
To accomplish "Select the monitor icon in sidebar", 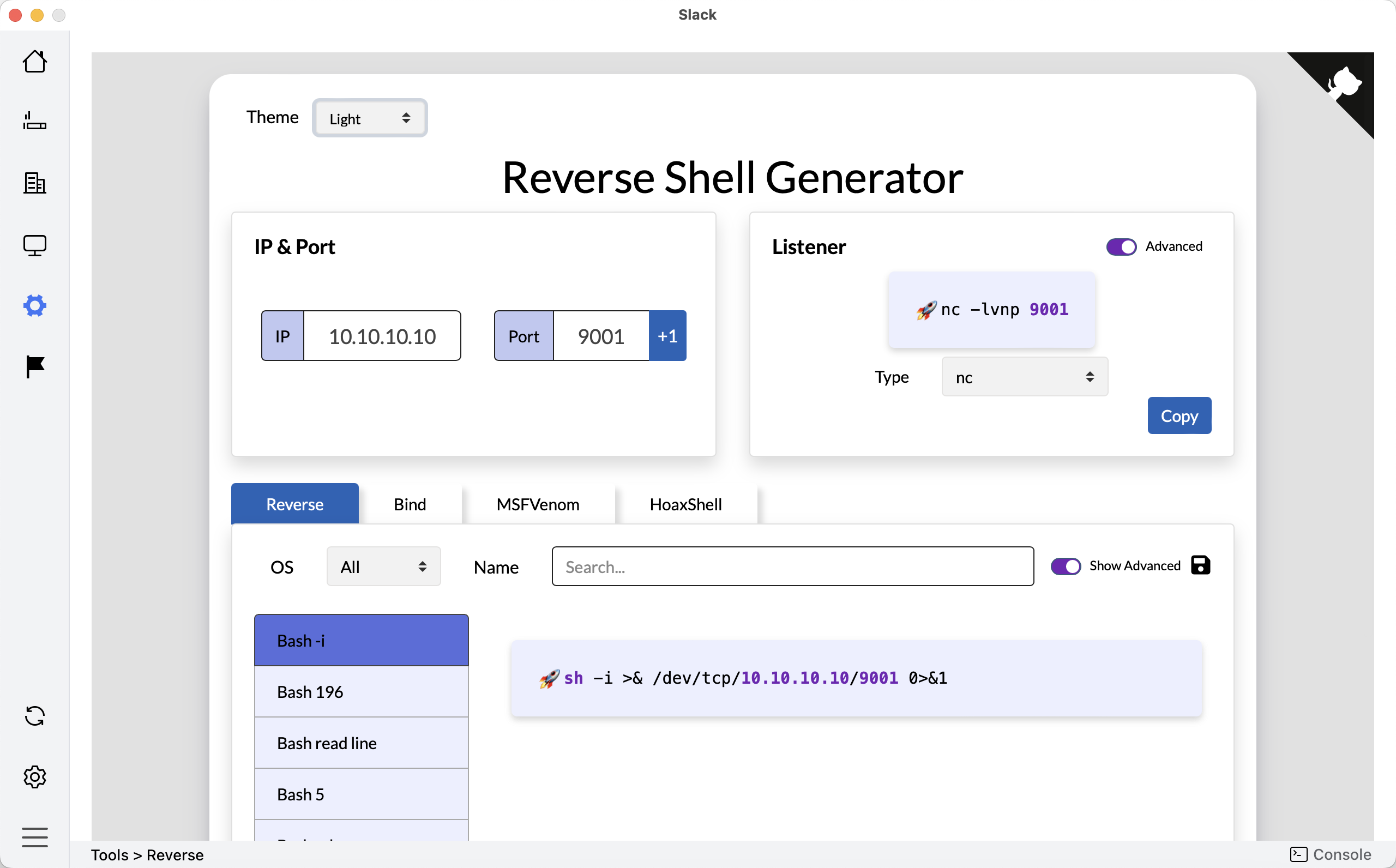I will tap(34, 245).
